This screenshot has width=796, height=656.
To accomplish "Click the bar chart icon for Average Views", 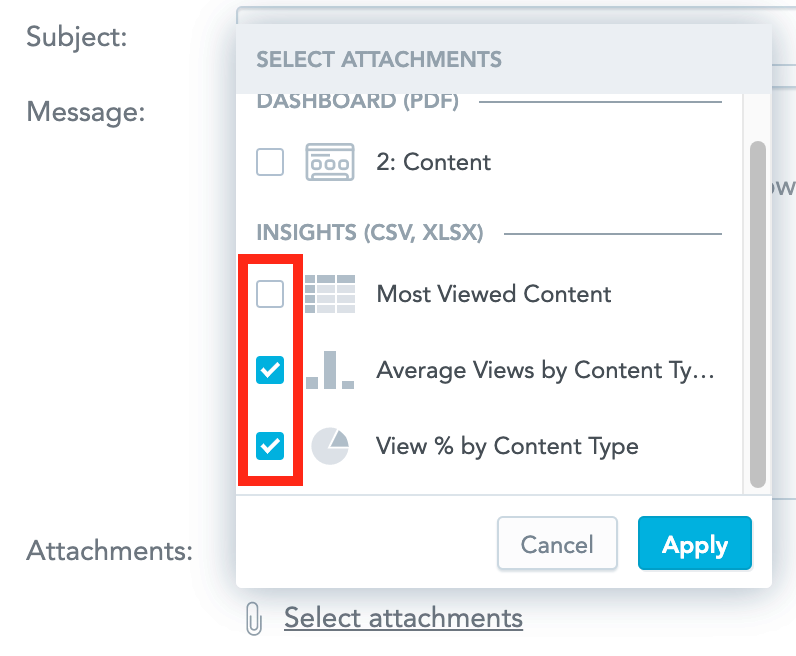I will (330, 370).
